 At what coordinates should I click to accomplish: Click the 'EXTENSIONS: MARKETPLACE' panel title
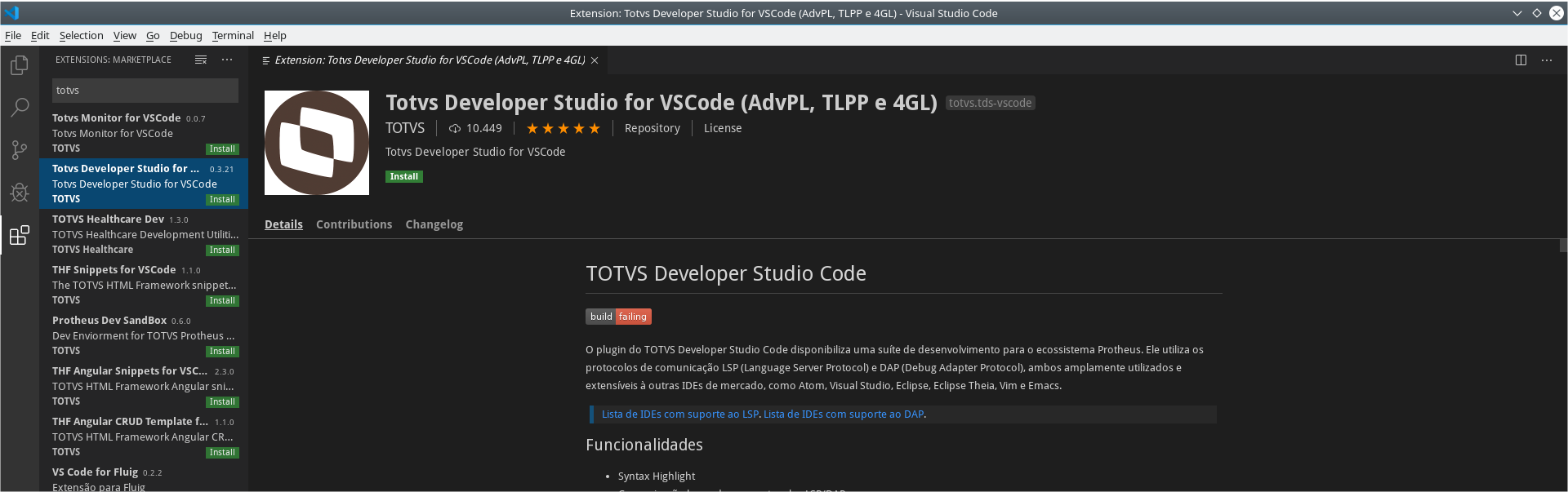[x=114, y=60]
